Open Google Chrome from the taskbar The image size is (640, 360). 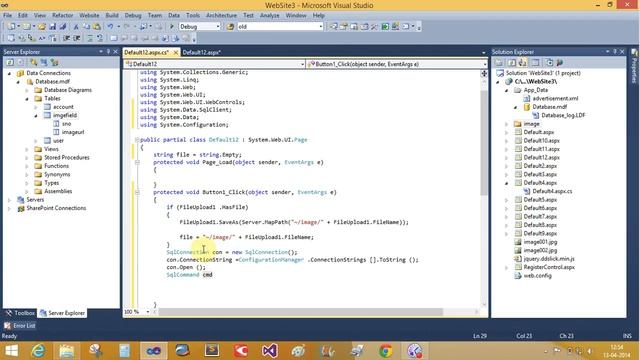[x=386, y=351]
